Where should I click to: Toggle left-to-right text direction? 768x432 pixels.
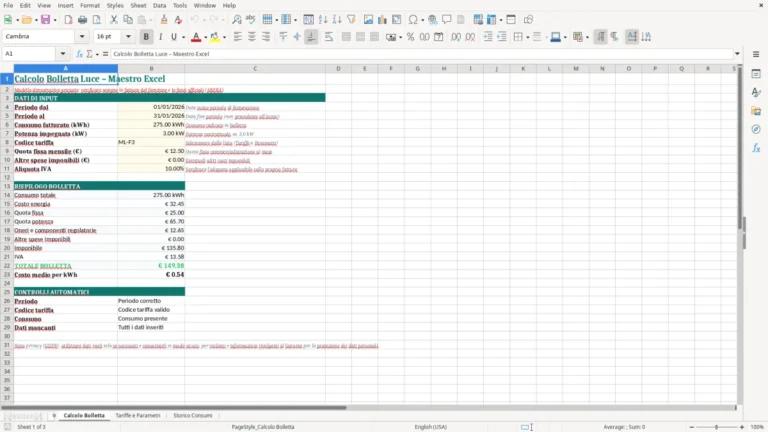[600, 37]
